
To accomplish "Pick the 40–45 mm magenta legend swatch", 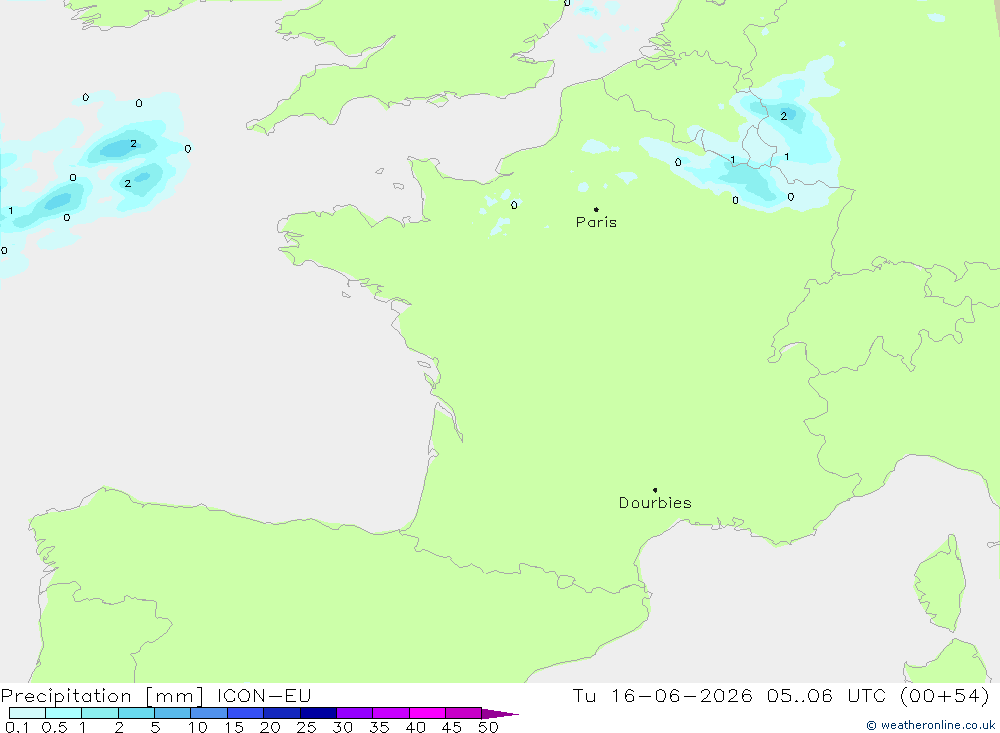I will pos(427,713).
